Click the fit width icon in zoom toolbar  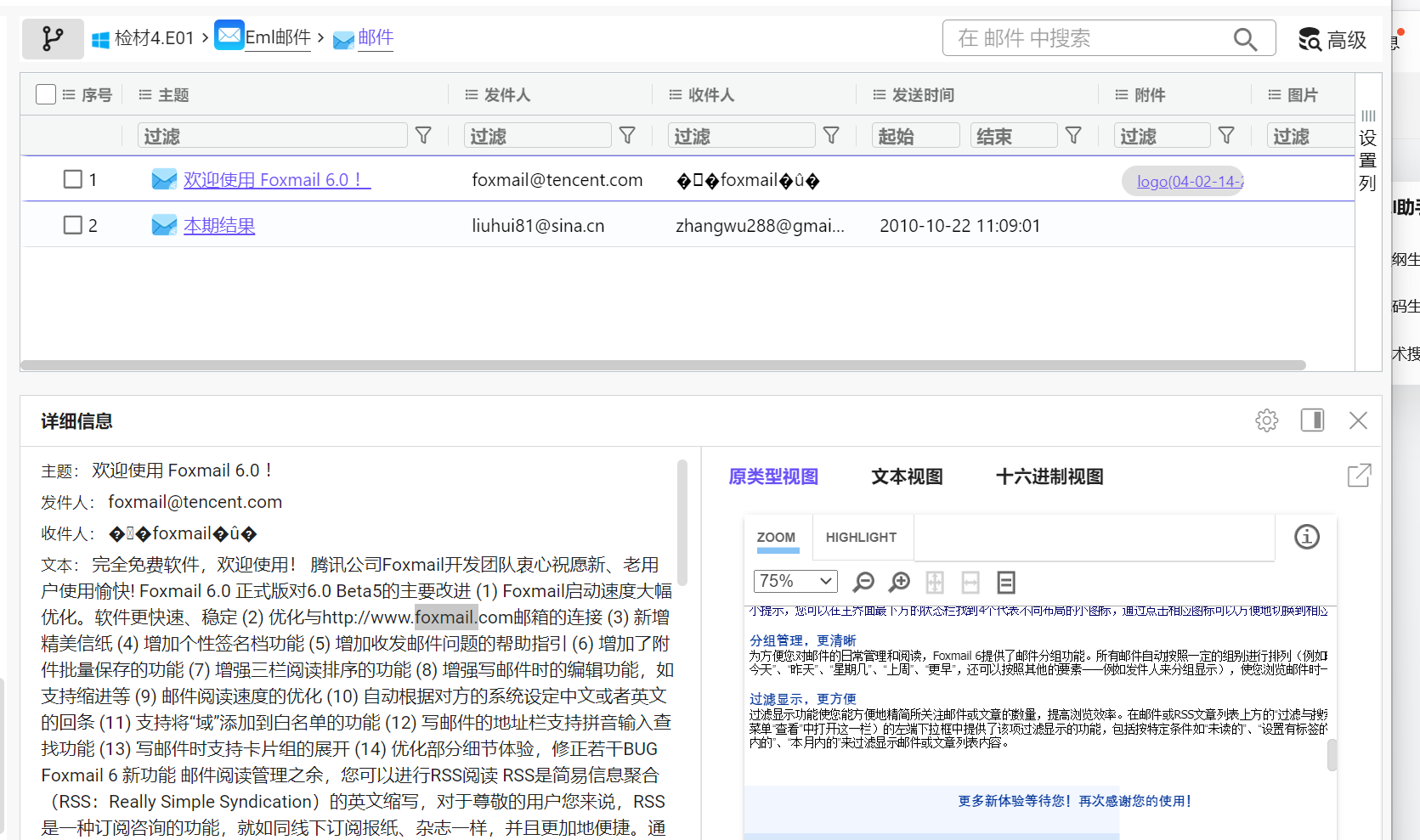coord(970,582)
